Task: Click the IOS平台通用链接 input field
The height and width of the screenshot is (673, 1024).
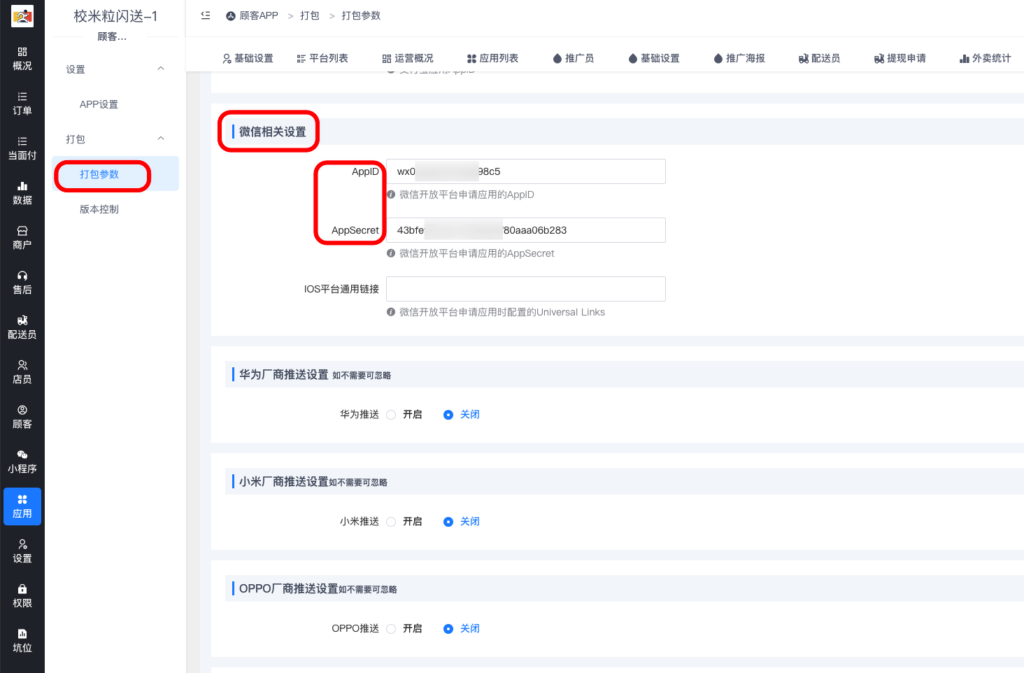Action: pyautogui.click(x=525, y=289)
